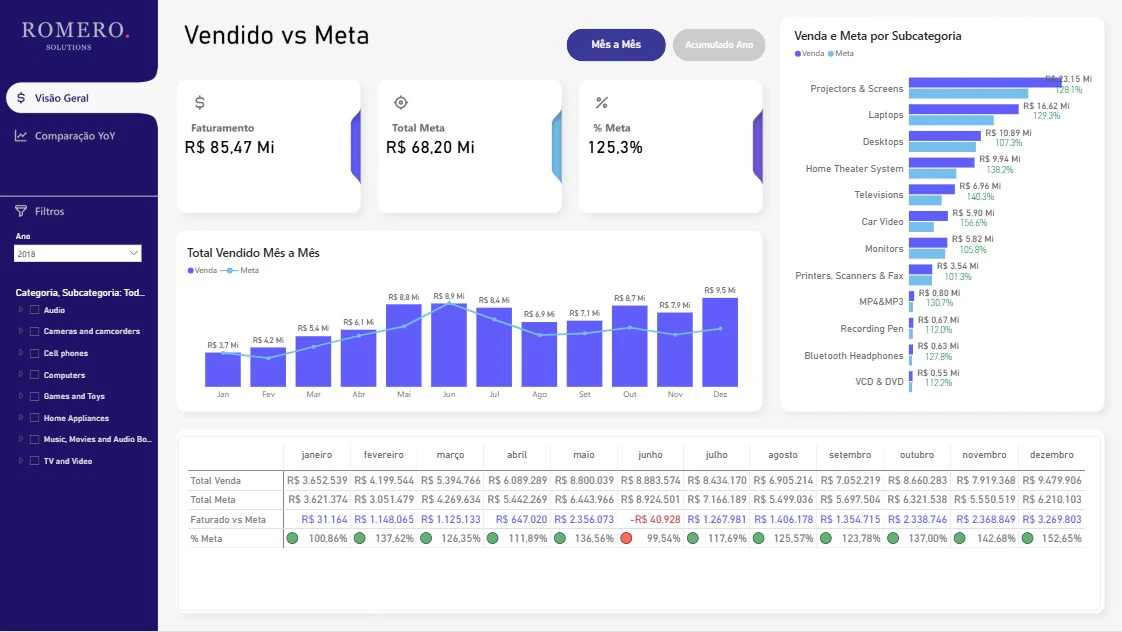Select the Jun bar in monthly chart
Screen dimensions: 1122x632
[449, 345]
